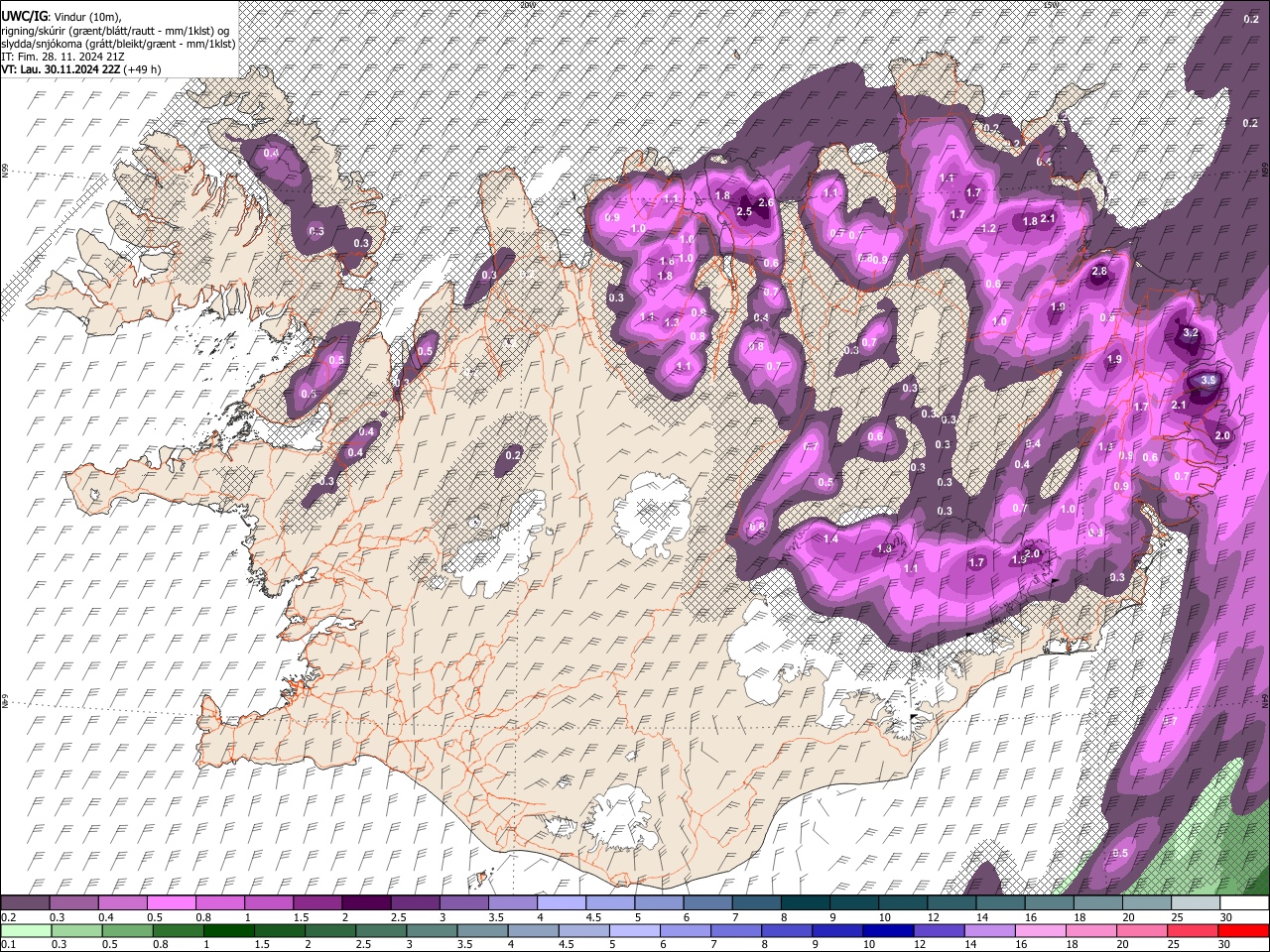Click the VT valid time line in header
Image resolution: width=1270 pixels, height=952 pixels.
81,69
